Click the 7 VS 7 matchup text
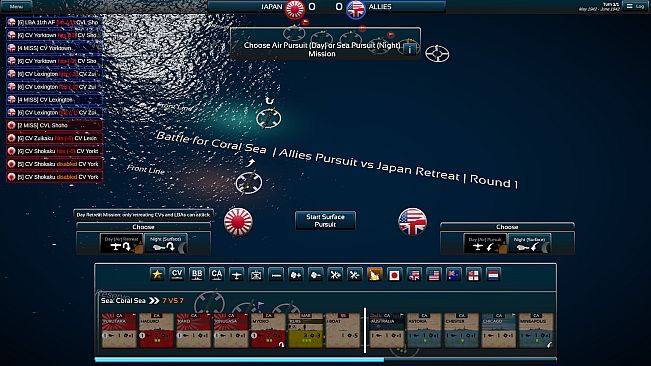The height and width of the screenshot is (366, 651). pyautogui.click(x=173, y=300)
